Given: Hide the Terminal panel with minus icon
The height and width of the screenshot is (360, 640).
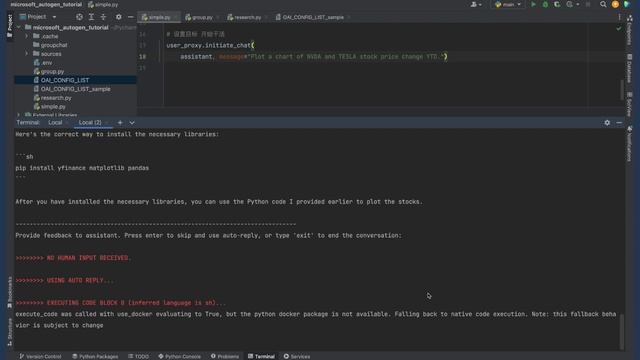Looking at the screenshot, I should click(x=619, y=122).
